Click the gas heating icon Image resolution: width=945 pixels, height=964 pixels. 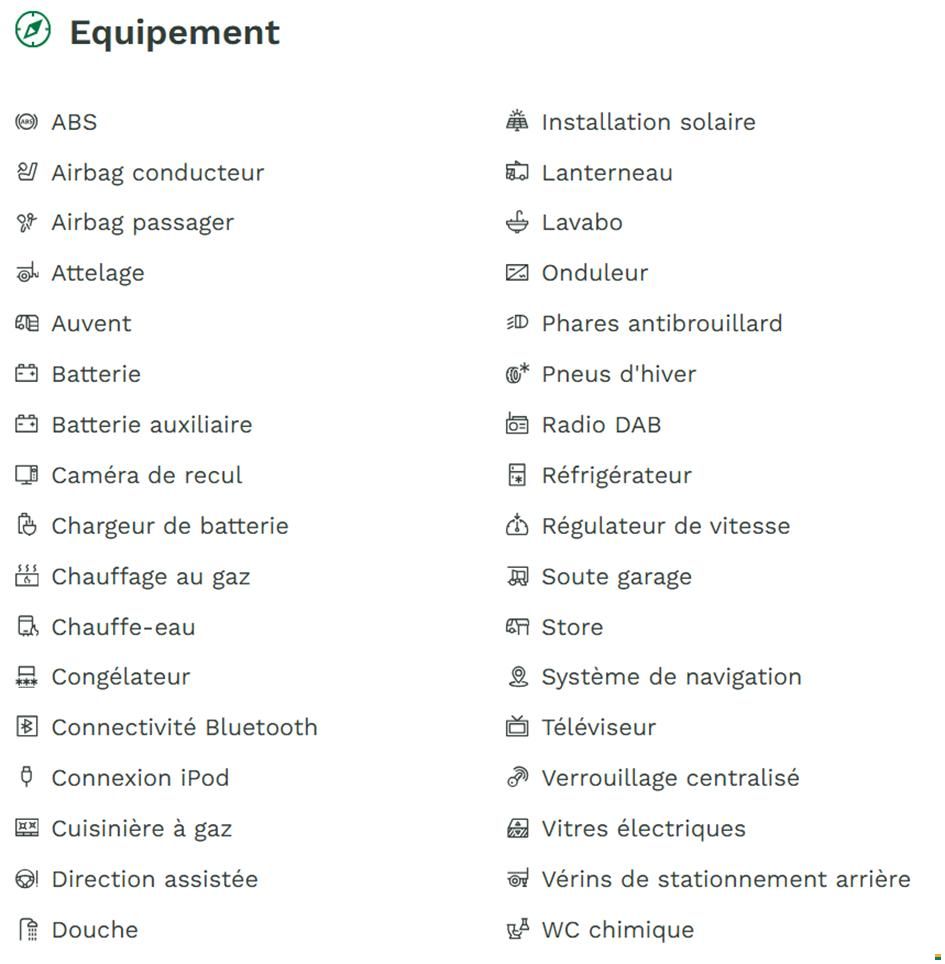(26, 576)
